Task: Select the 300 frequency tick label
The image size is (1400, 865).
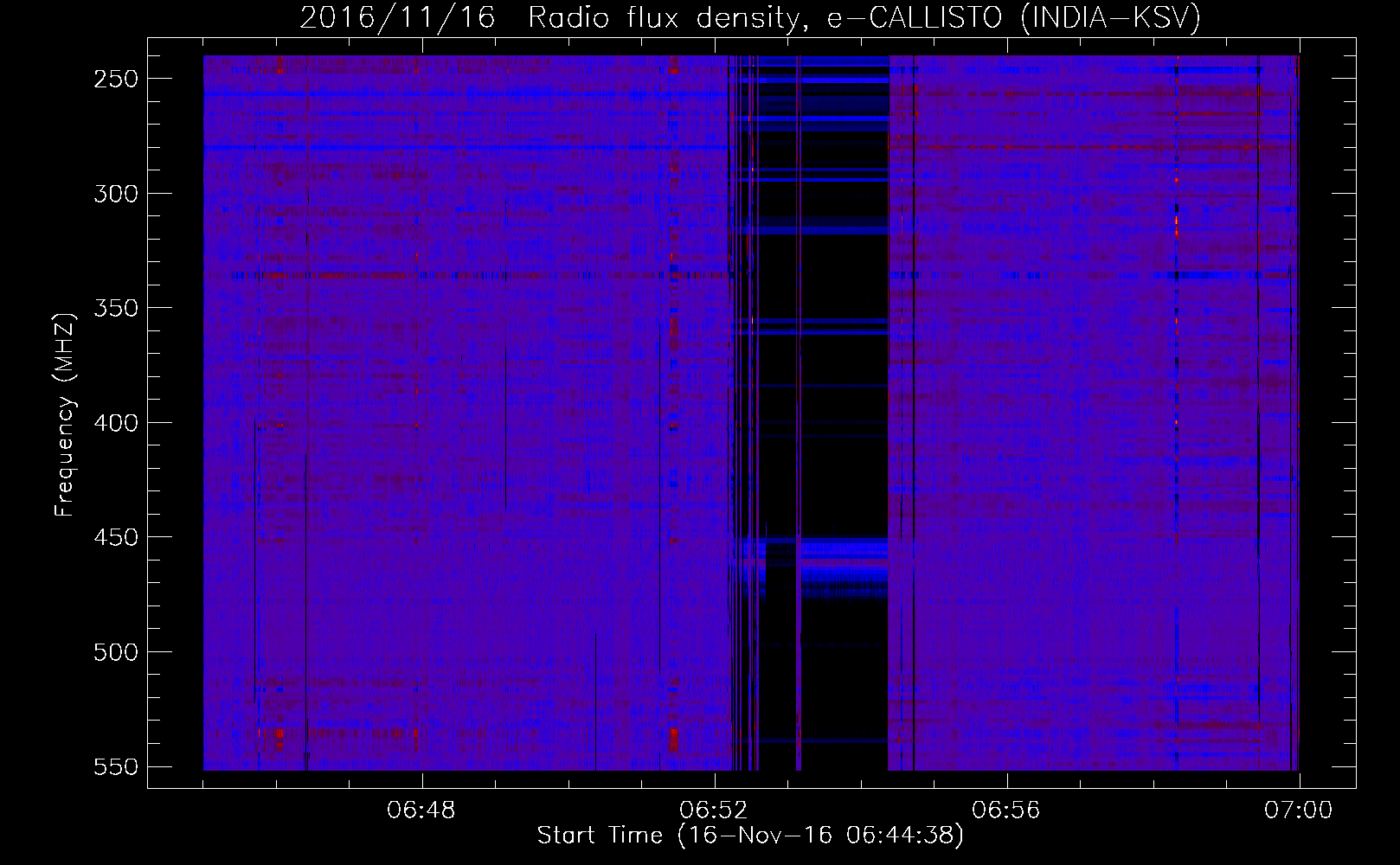Action: click(x=116, y=194)
